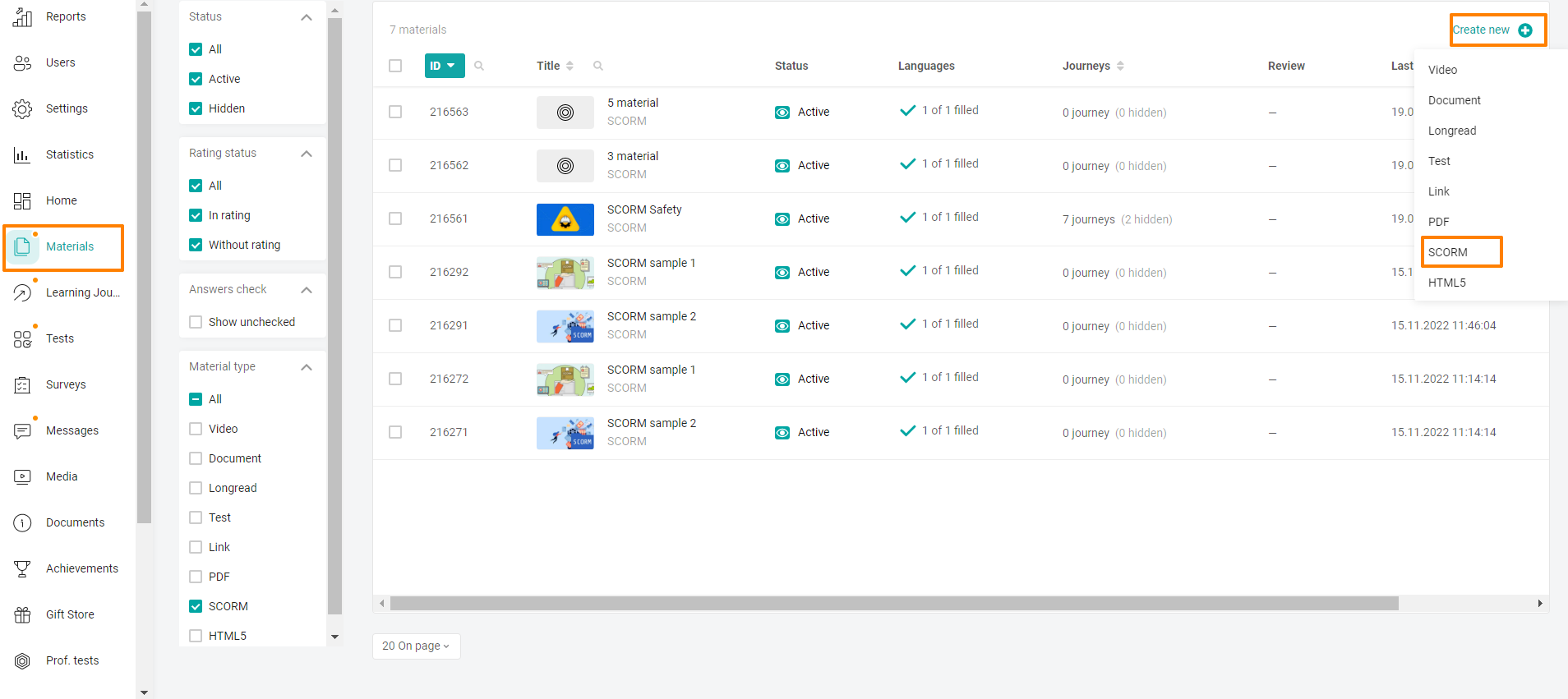Click the horizontal scrollbar under the table
This screenshot has width=1568, height=699.
(x=894, y=604)
